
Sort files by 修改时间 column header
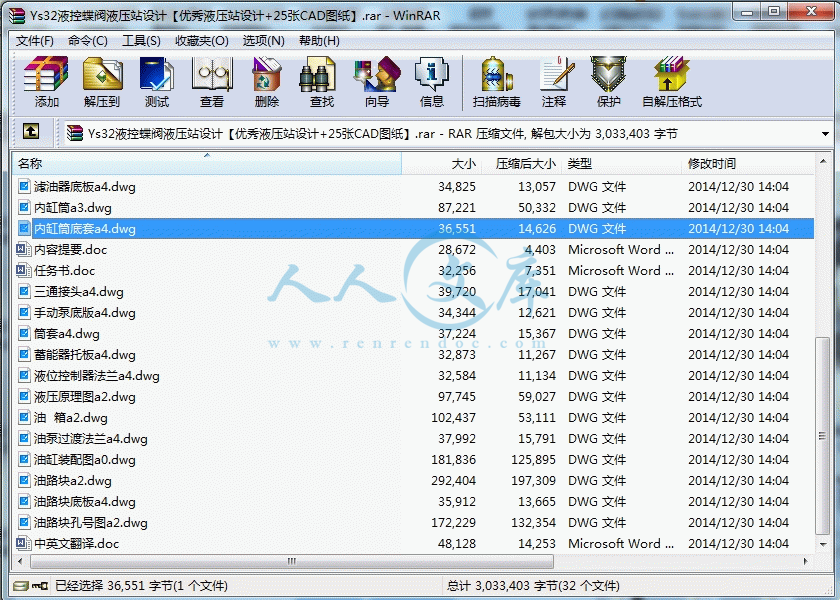[x=747, y=163]
